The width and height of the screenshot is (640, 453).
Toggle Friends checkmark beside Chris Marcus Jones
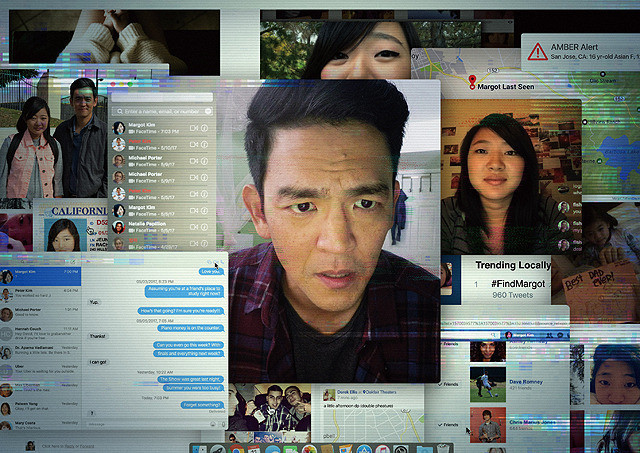tap(450, 425)
